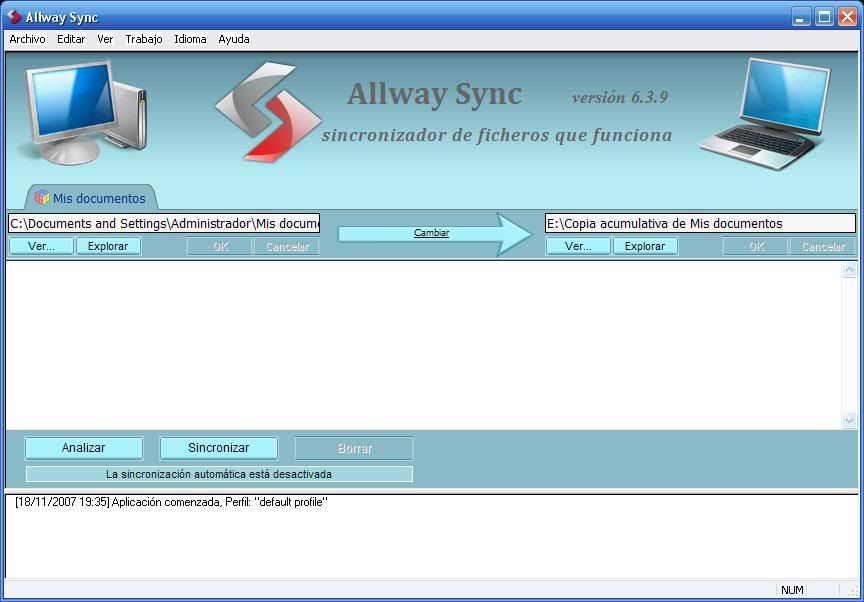Click right side Cancelar button

[x=823, y=246]
